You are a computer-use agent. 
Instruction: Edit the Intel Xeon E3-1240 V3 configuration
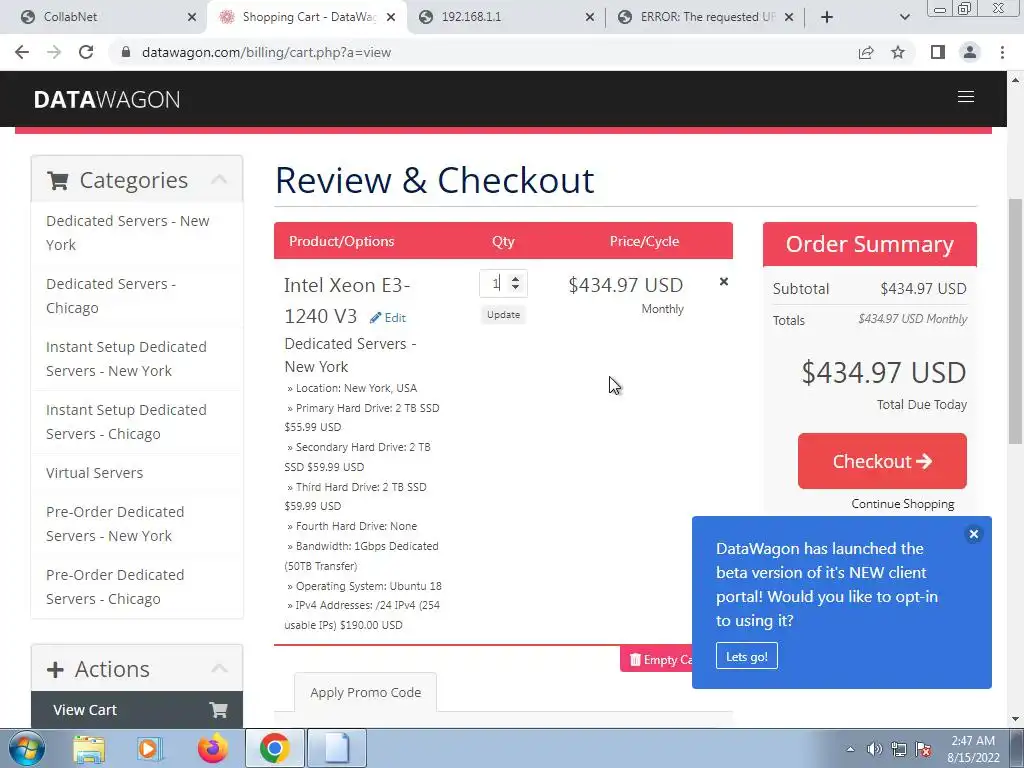pyautogui.click(x=388, y=317)
